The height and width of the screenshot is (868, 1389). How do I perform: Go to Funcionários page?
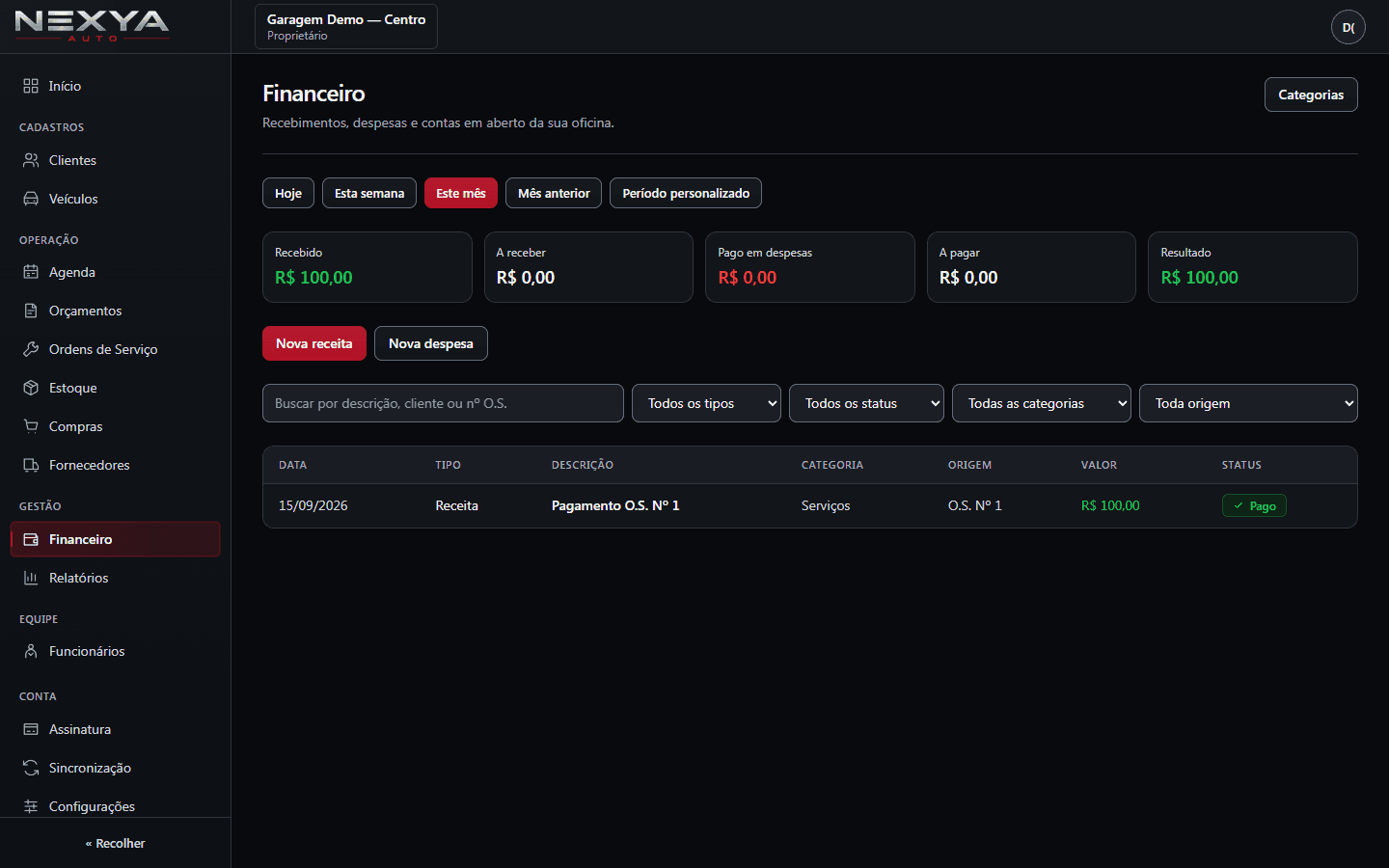click(115, 651)
